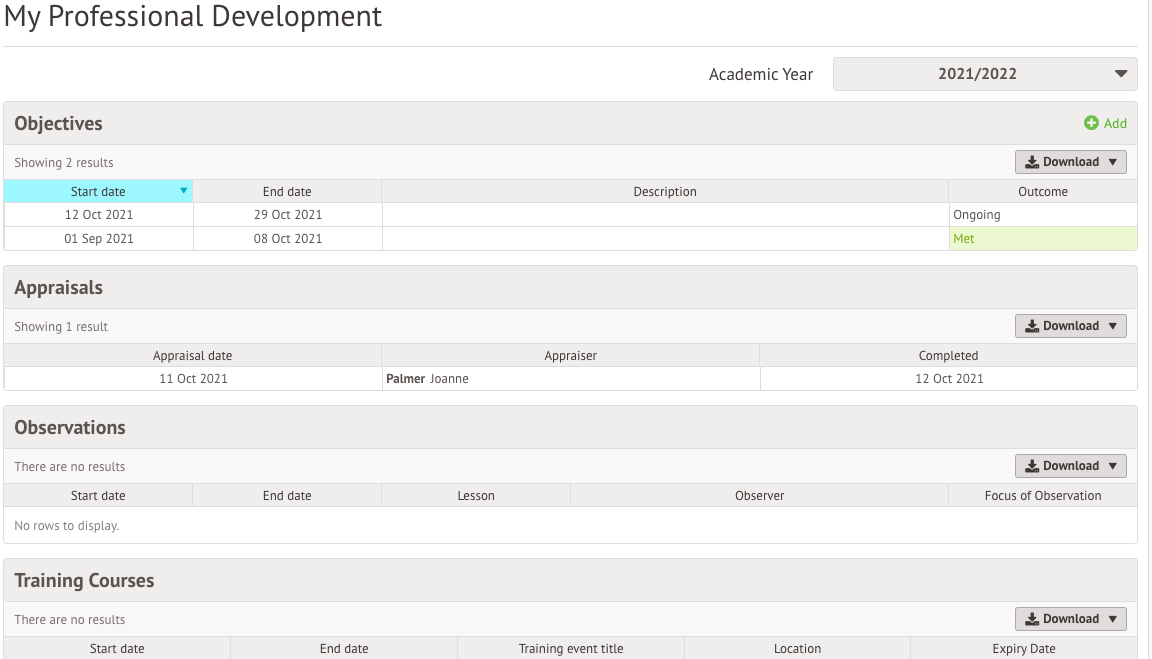The image size is (1152, 659).
Task: Sort Training Courses by Expiry Date column
Action: pos(1024,649)
